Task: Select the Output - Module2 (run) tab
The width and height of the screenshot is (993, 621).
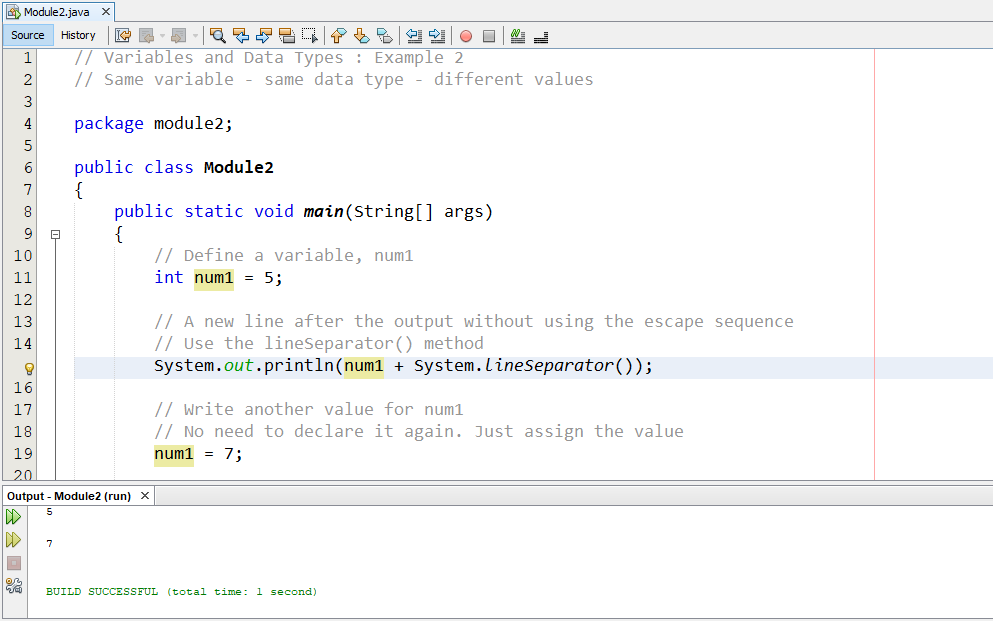Action: click(x=69, y=496)
